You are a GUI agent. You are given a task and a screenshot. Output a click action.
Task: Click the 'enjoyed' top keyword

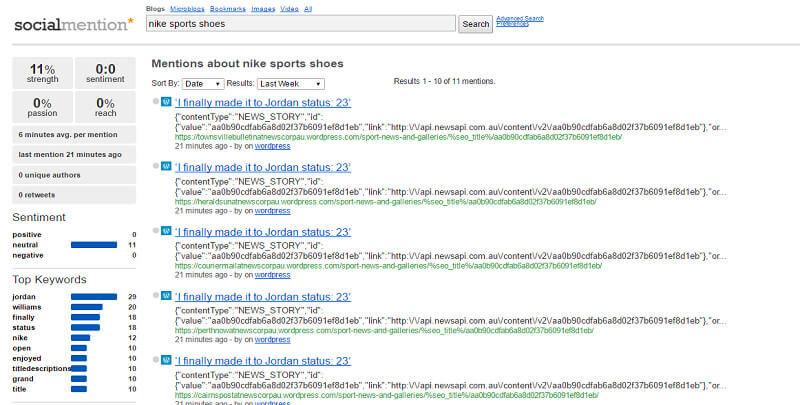coord(27,358)
